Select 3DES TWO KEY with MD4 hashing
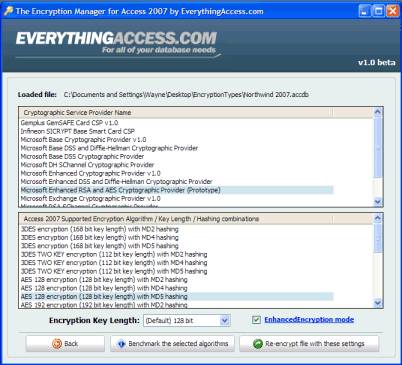 [177, 263]
